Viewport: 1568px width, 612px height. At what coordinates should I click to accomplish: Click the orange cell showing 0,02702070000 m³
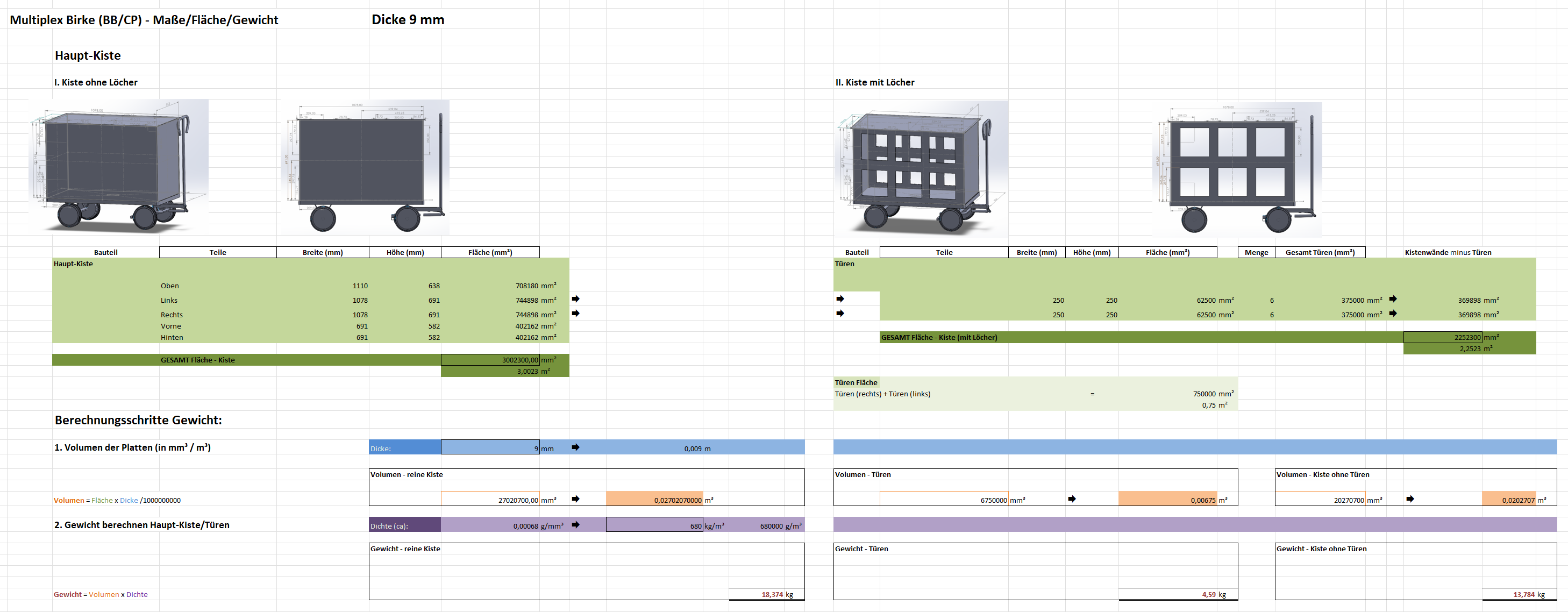pos(654,500)
